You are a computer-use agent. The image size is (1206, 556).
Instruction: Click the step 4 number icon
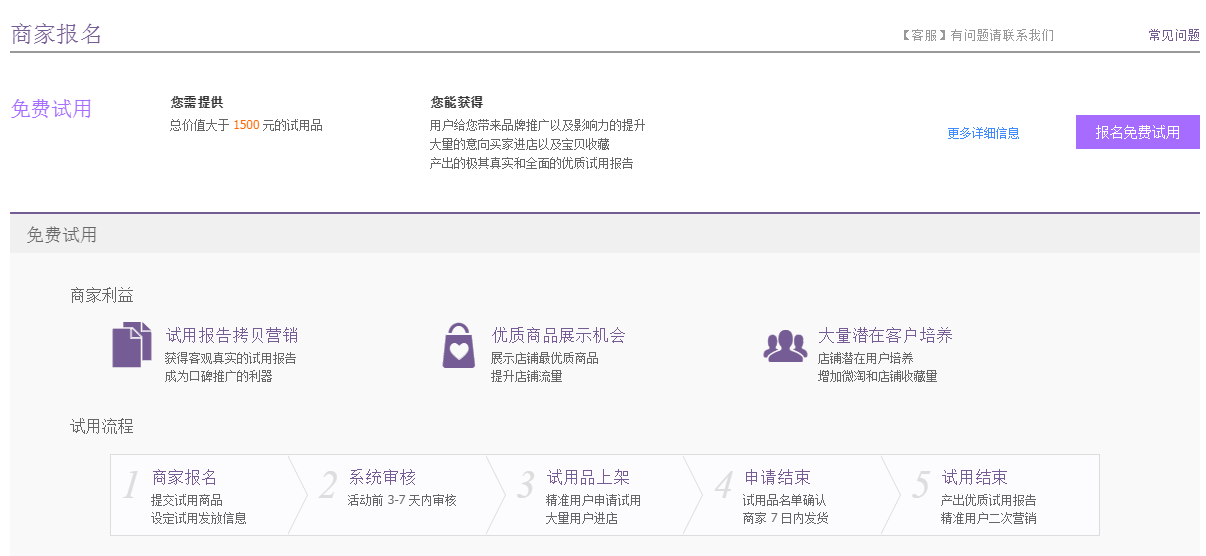723,486
